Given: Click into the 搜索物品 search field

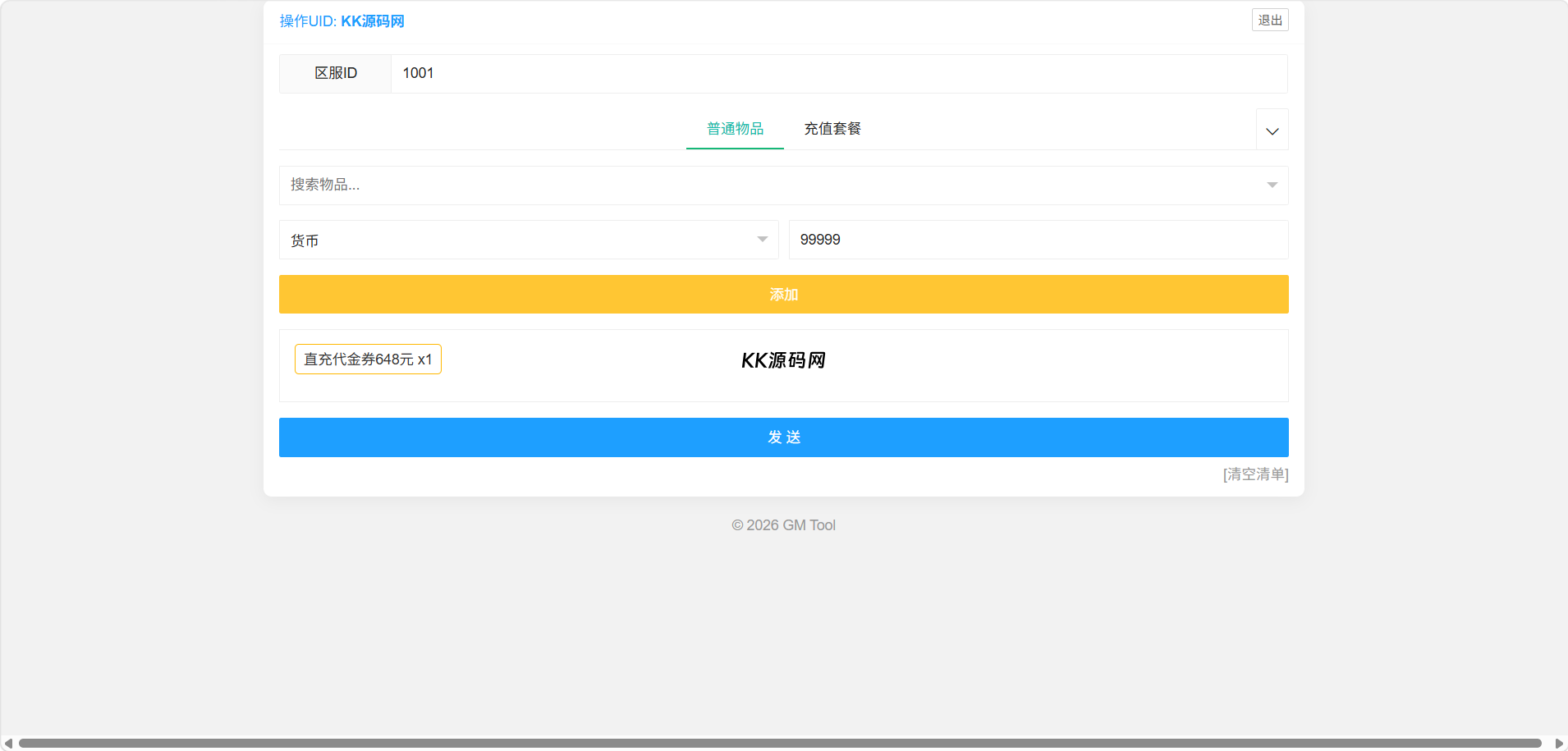Looking at the screenshot, I should click(763, 185).
